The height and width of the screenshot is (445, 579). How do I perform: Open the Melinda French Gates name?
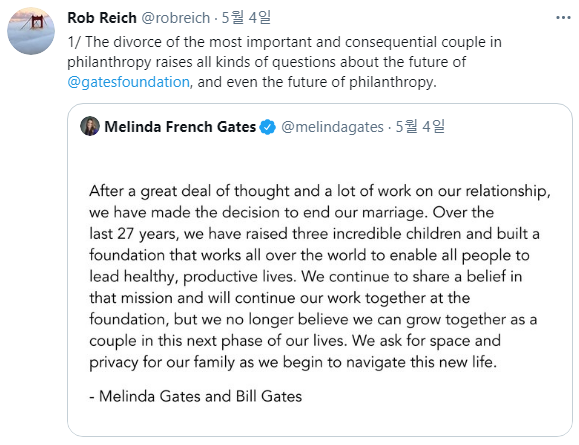pyautogui.click(x=180, y=127)
